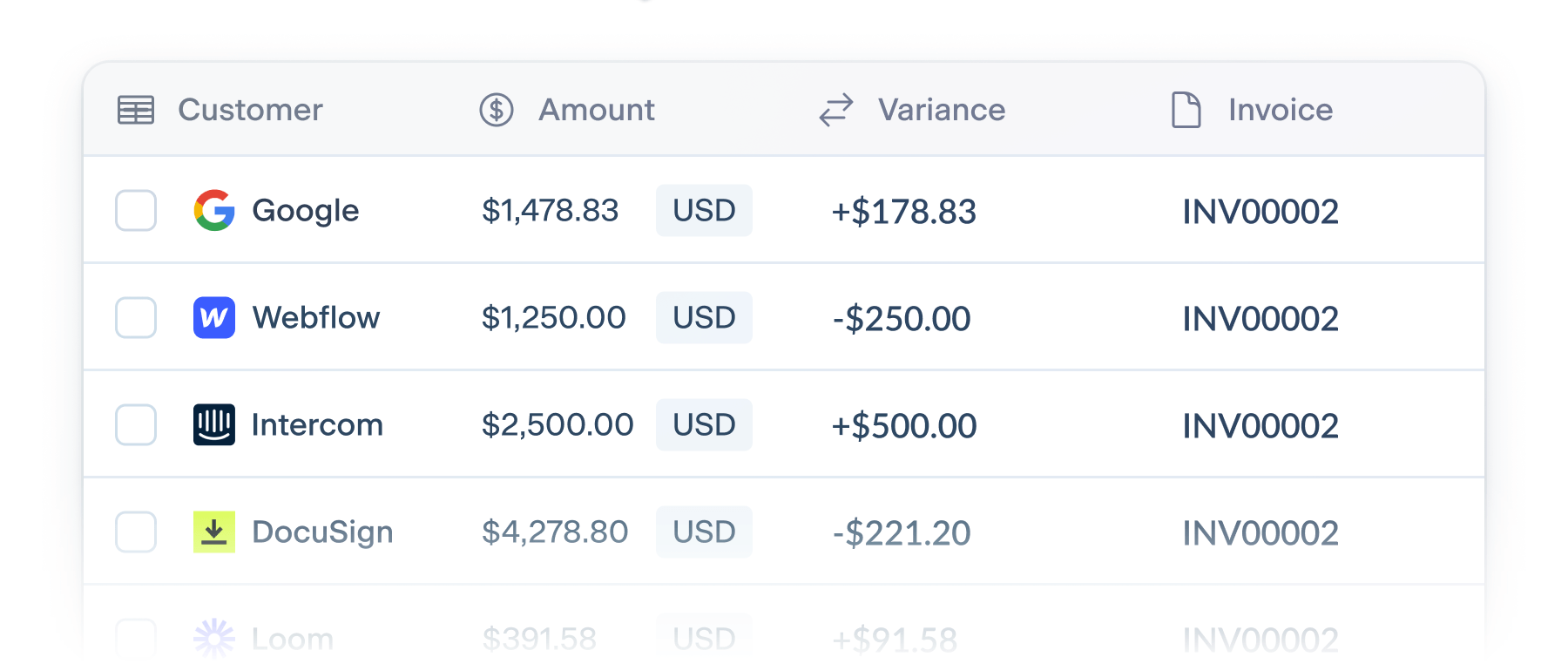1568x664 pixels.
Task: Select the Google row checkbox
Action: pyautogui.click(x=136, y=210)
